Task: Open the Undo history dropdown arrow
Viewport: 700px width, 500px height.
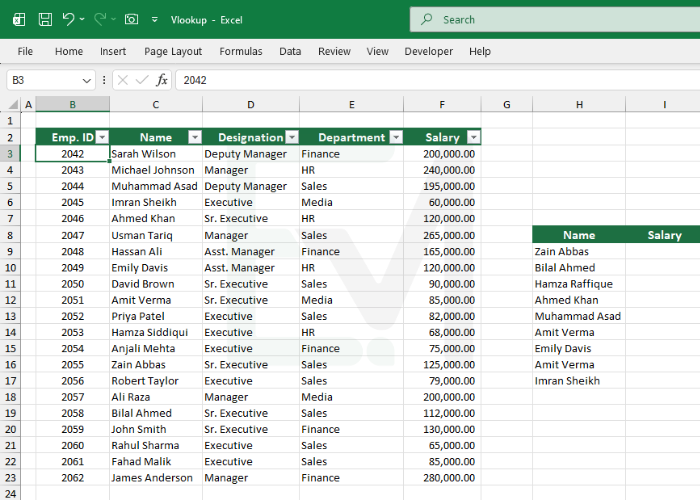Action: click(x=82, y=19)
